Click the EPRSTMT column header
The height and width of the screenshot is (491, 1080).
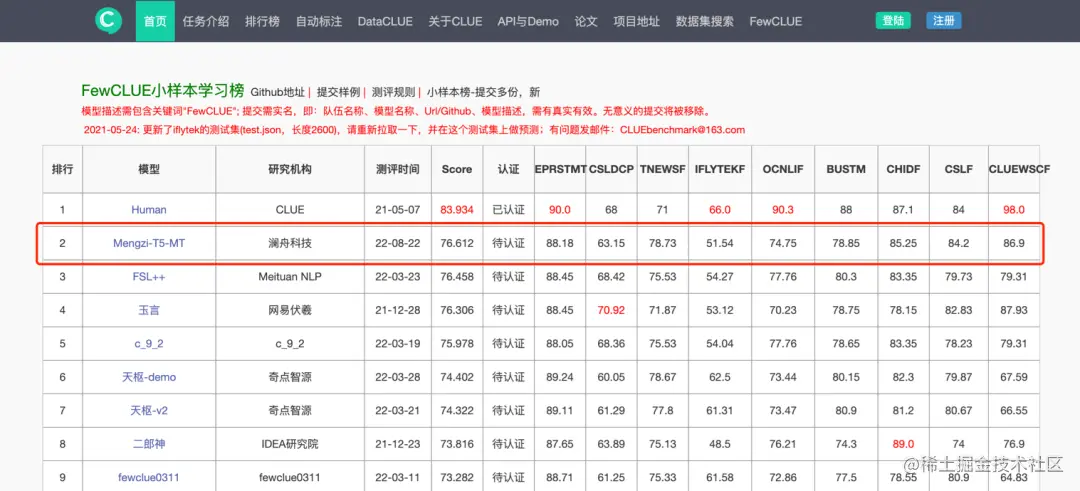click(x=559, y=169)
